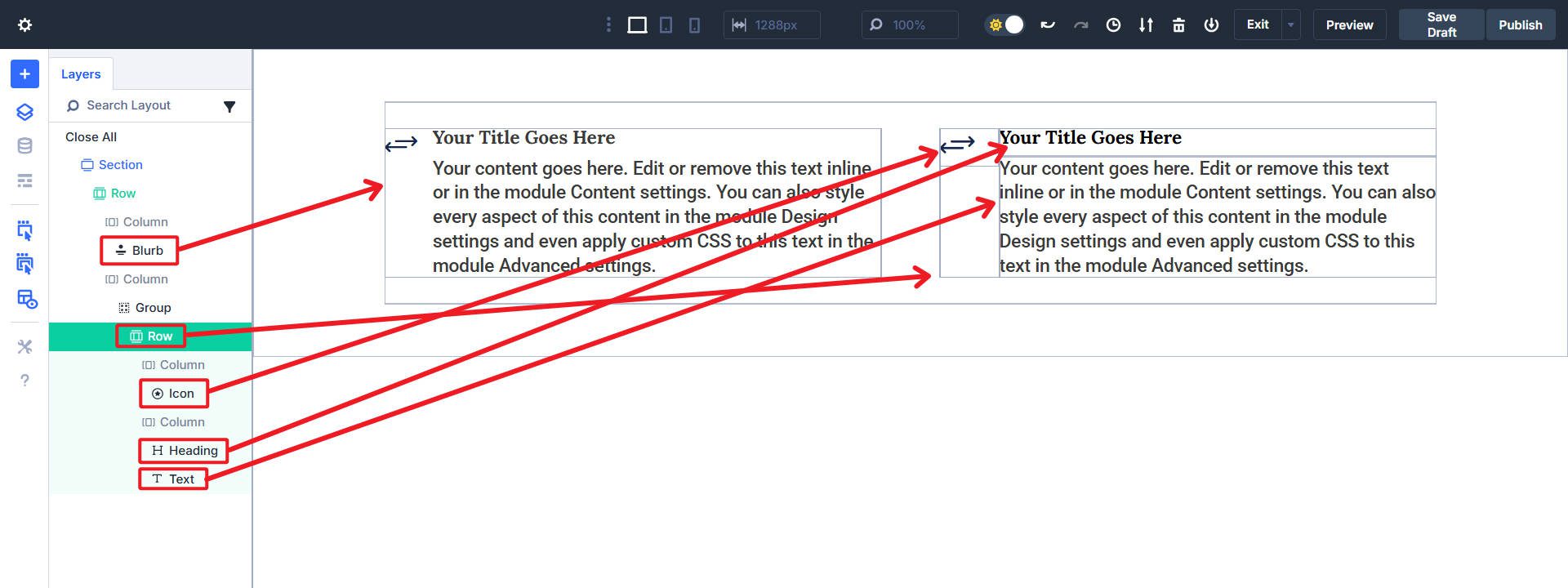The width and height of the screenshot is (1568, 588).
Task: Open the layer filter funnel dropdown
Action: point(229,106)
